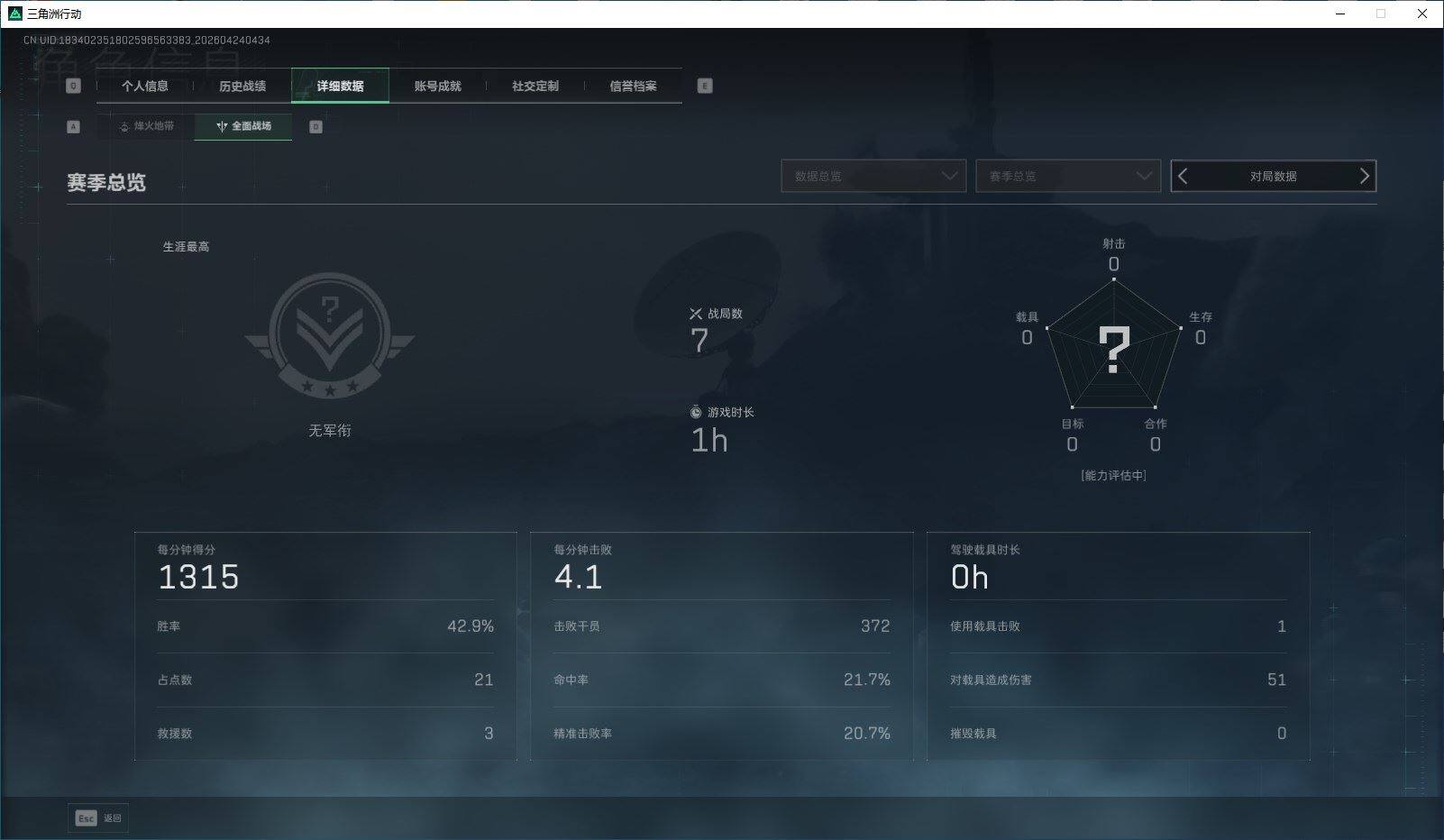Click the CN UID text string
Viewport: 1444px width, 840px height.
point(147,40)
